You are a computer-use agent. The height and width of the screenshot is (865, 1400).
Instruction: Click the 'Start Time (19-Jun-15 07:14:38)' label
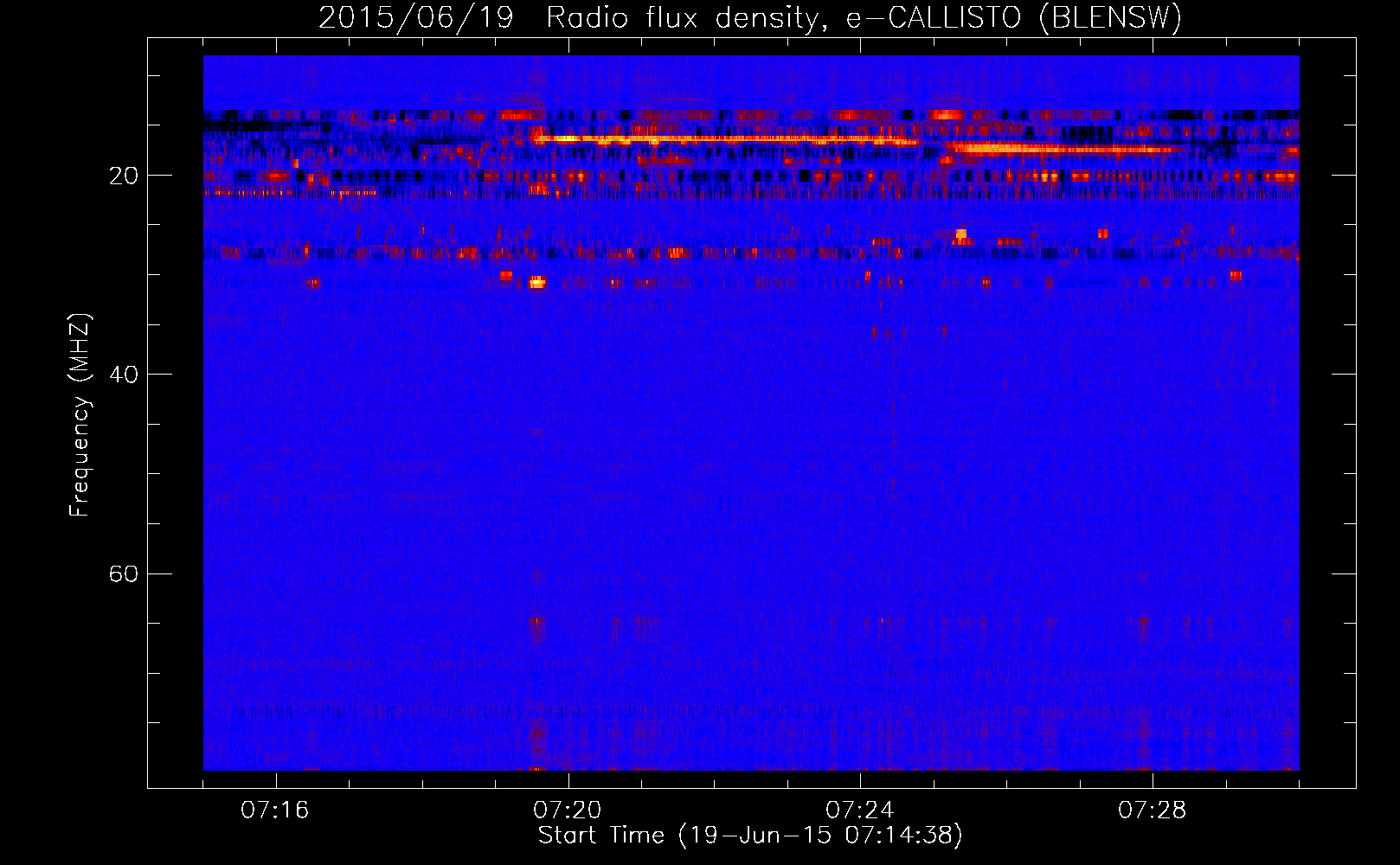750,836
